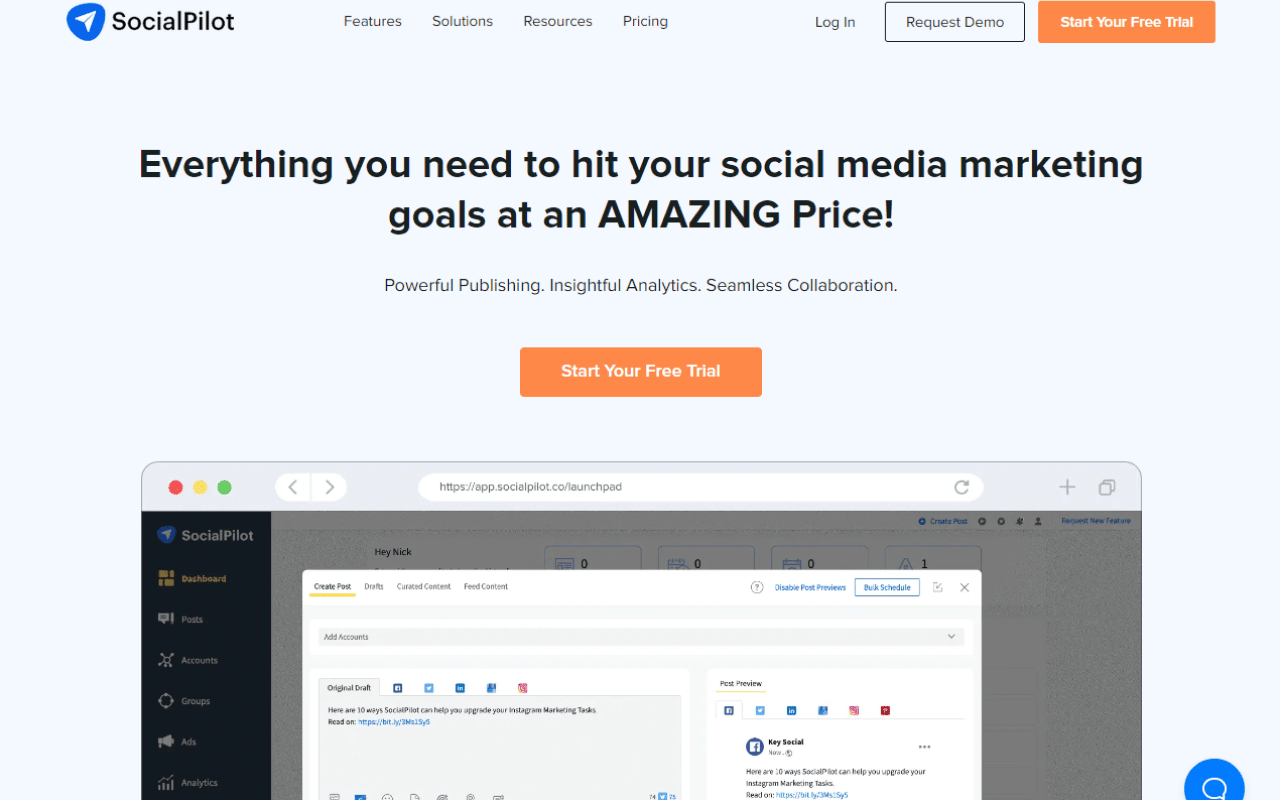Click the Key Social profile avatar
1280x800 pixels.
point(755,747)
